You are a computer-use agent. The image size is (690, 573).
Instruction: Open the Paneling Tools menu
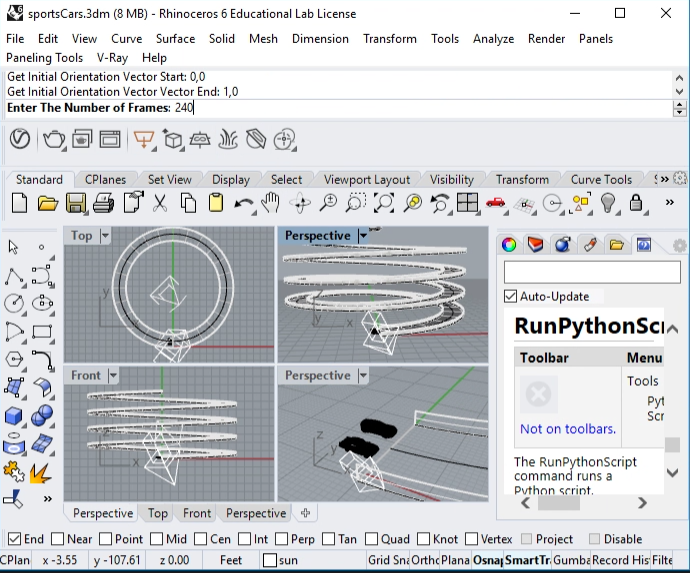click(x=44, y=58)
